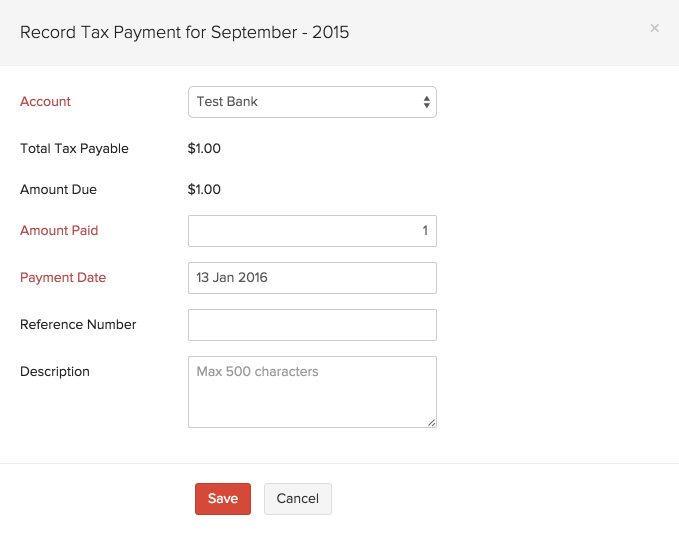This screenshot has height=535, width=679.
Task: Click the red Account label
Action: [x=46, y=102]
